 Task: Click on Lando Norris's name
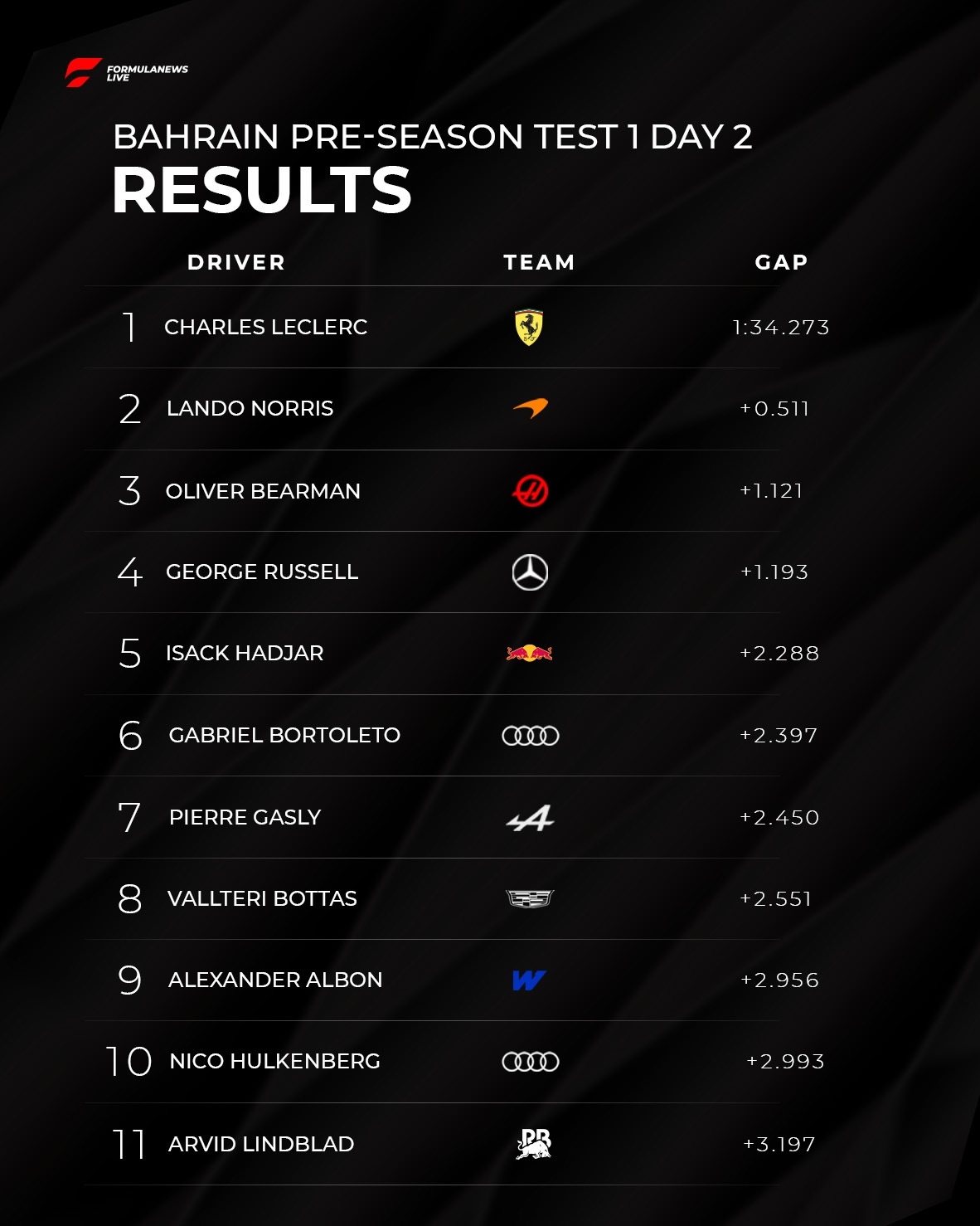(250, 409)
